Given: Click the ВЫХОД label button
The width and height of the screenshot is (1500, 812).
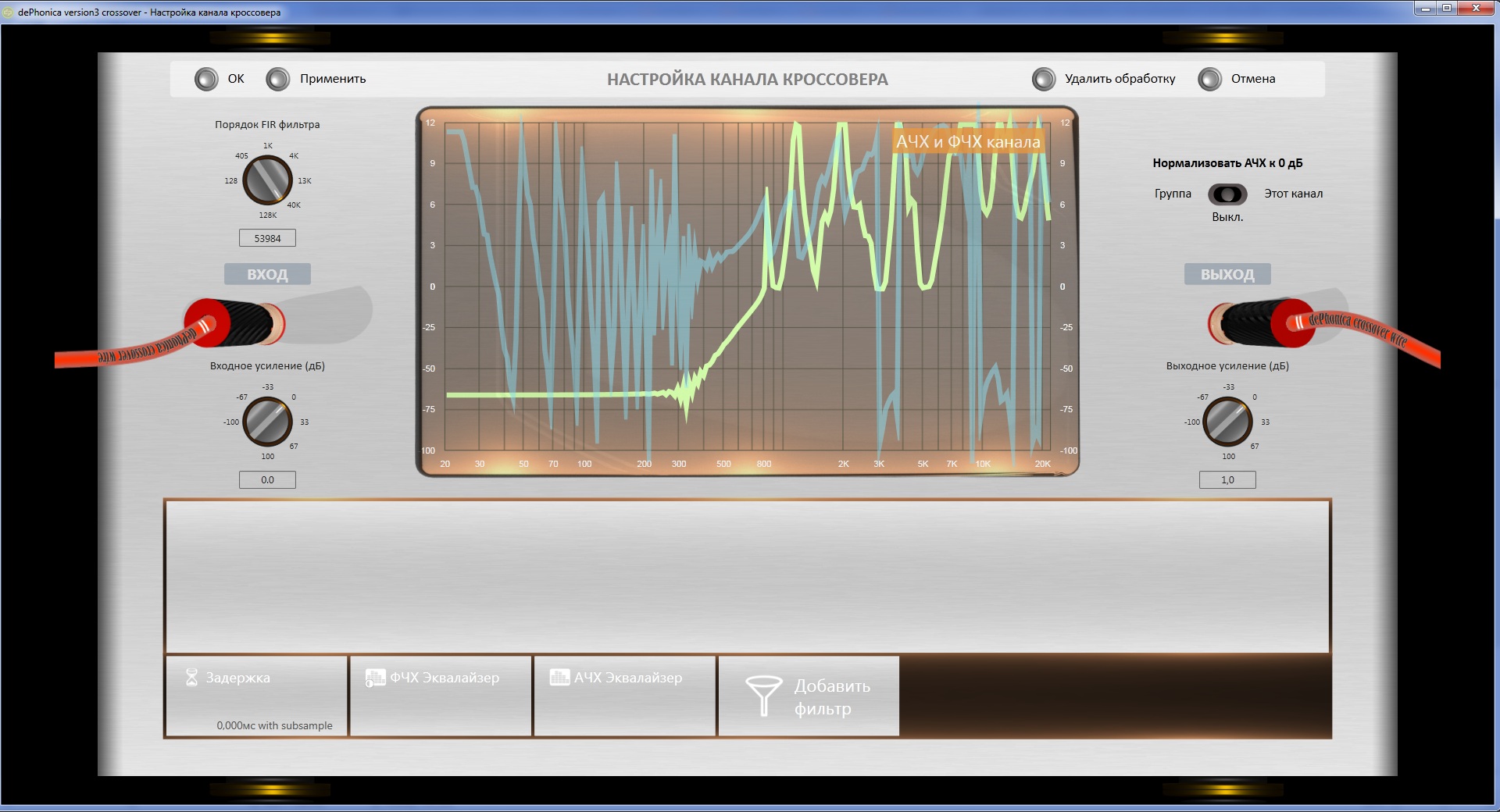Looking at the screenshot, I should [x=1227, y=274].
